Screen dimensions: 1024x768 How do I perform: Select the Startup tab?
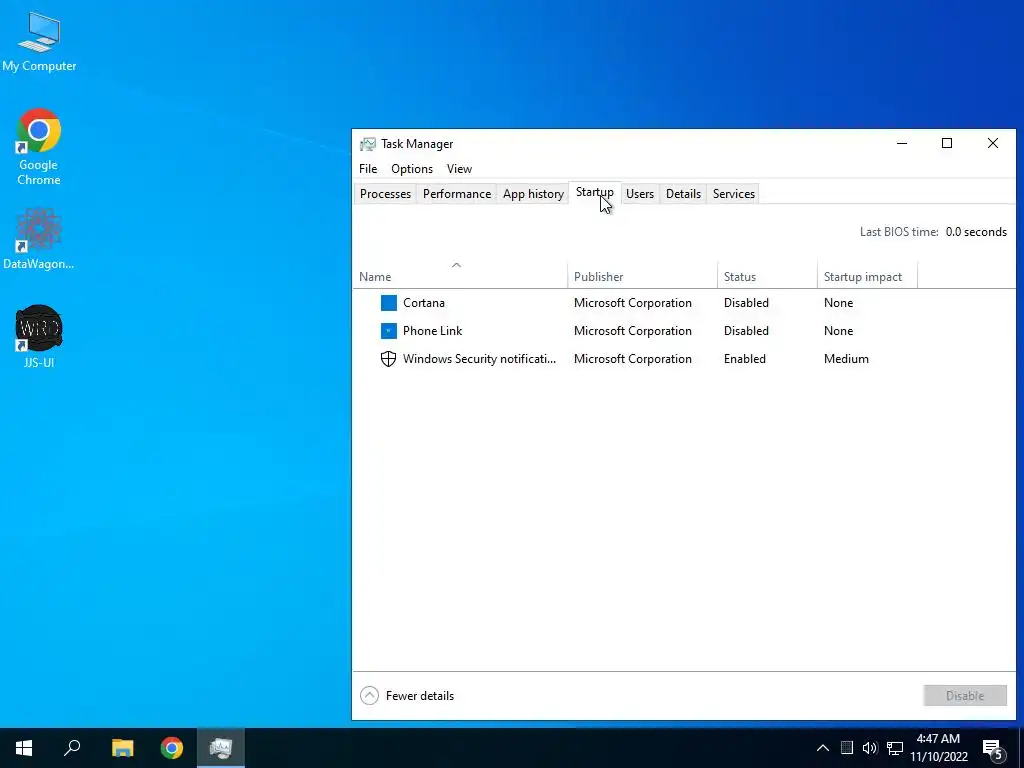pyautogui.click(x=594, y=193)
